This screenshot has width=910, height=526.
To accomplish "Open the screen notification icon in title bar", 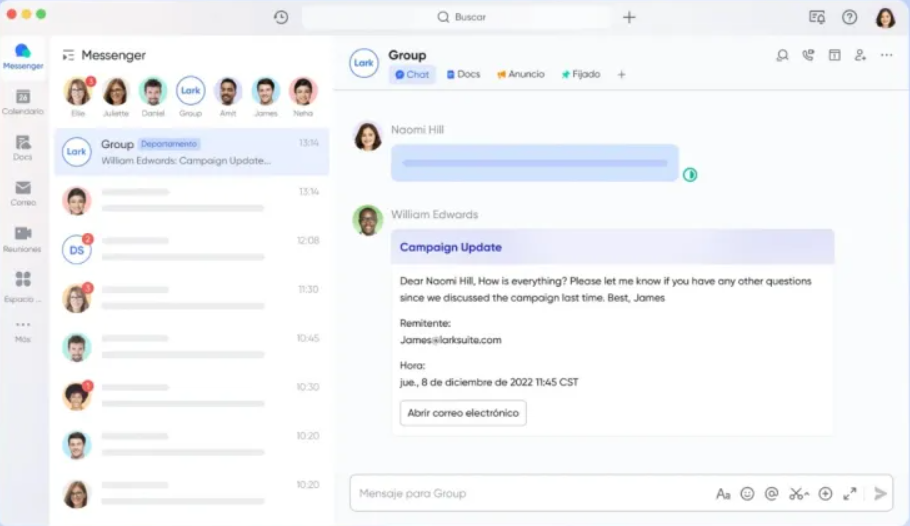I will [817, 17].
